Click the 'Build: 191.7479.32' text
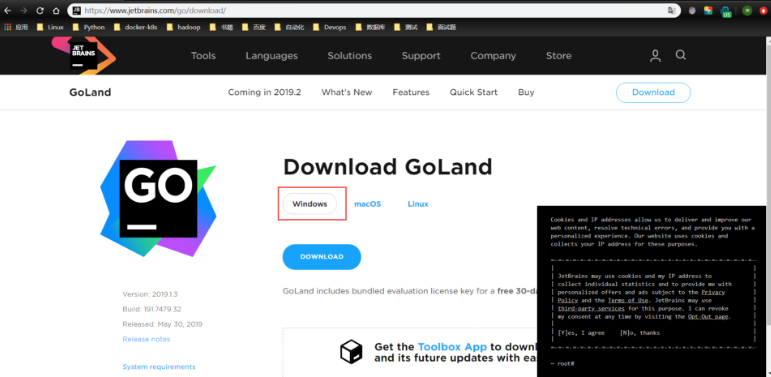Viewport: 771px width, 377px height. click(x=152, y=309)
